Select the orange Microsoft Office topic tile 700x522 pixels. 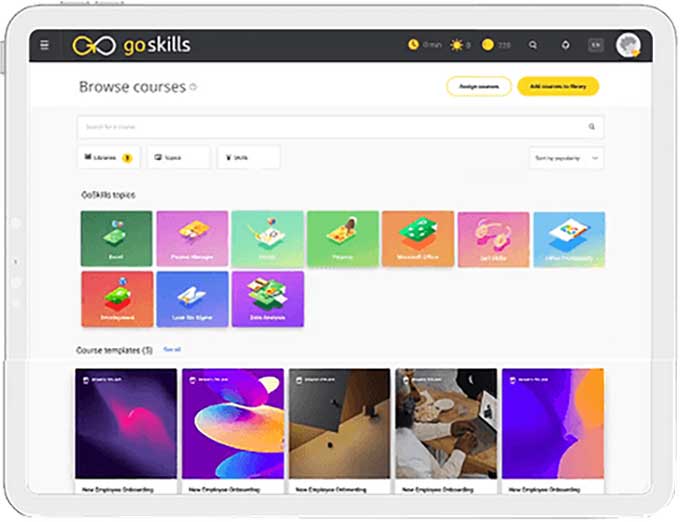click(418, 239)
